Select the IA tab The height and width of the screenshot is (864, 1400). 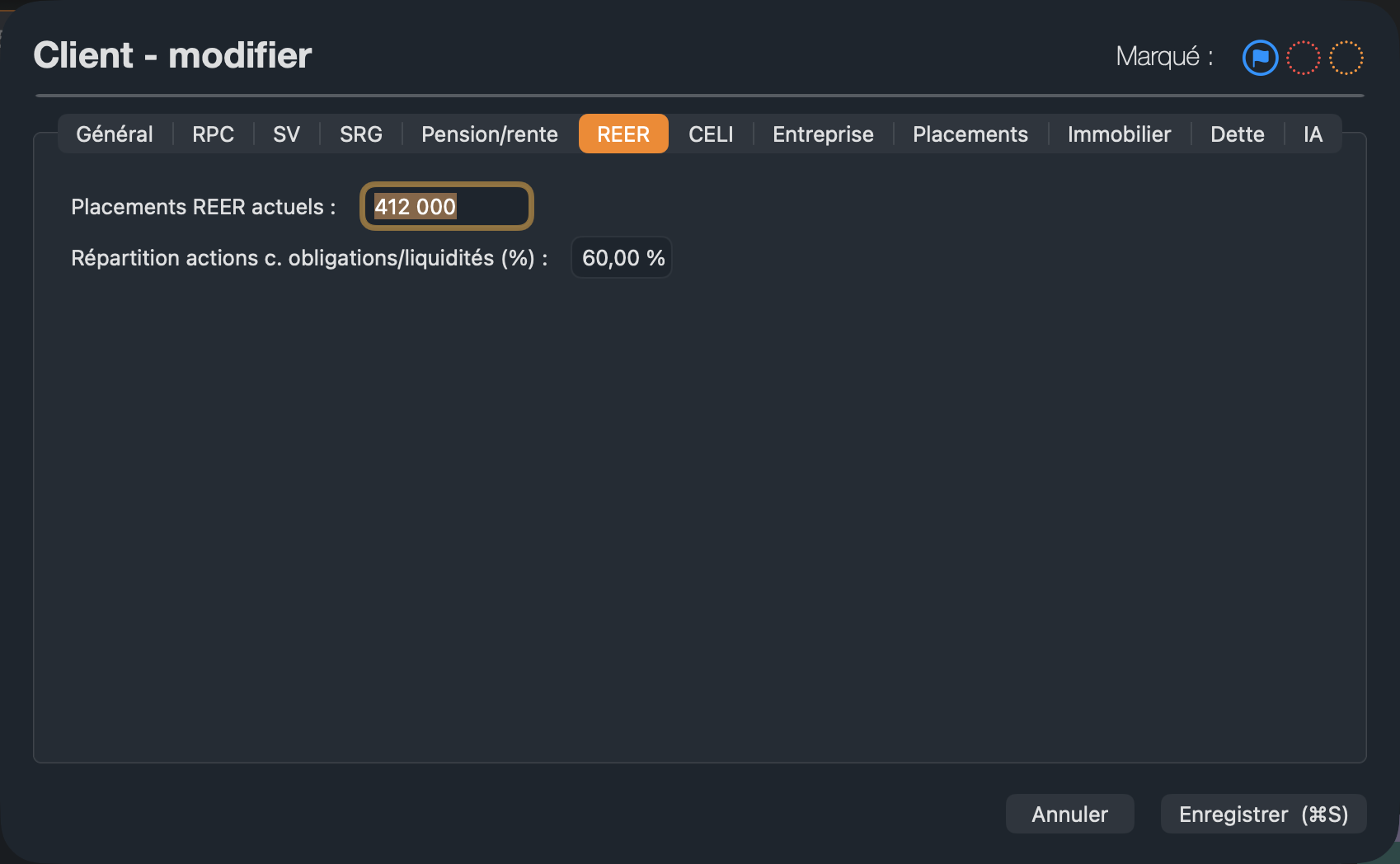tap(1313, 134)
